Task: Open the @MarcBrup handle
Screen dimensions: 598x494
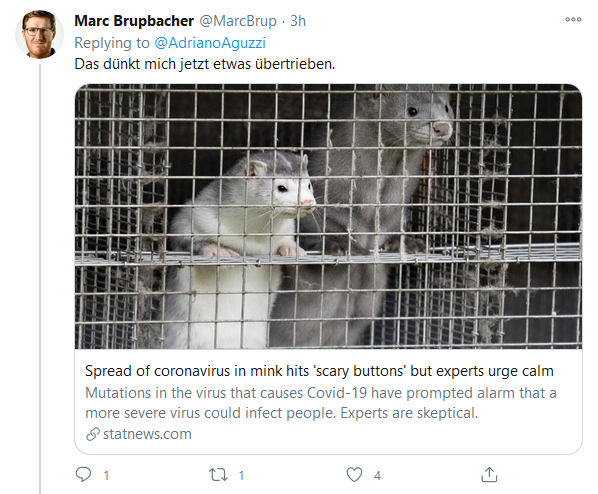Action: [238, 21]
